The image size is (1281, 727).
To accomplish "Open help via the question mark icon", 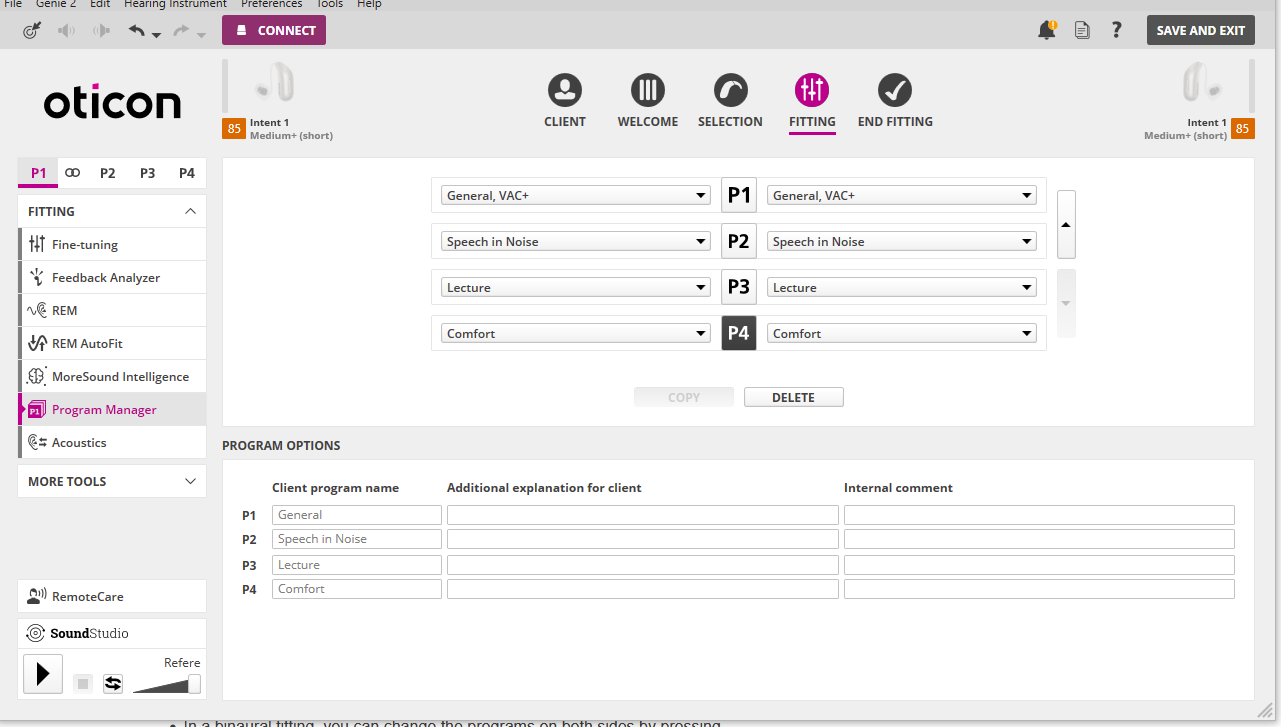I will (x=1117, y=30).
